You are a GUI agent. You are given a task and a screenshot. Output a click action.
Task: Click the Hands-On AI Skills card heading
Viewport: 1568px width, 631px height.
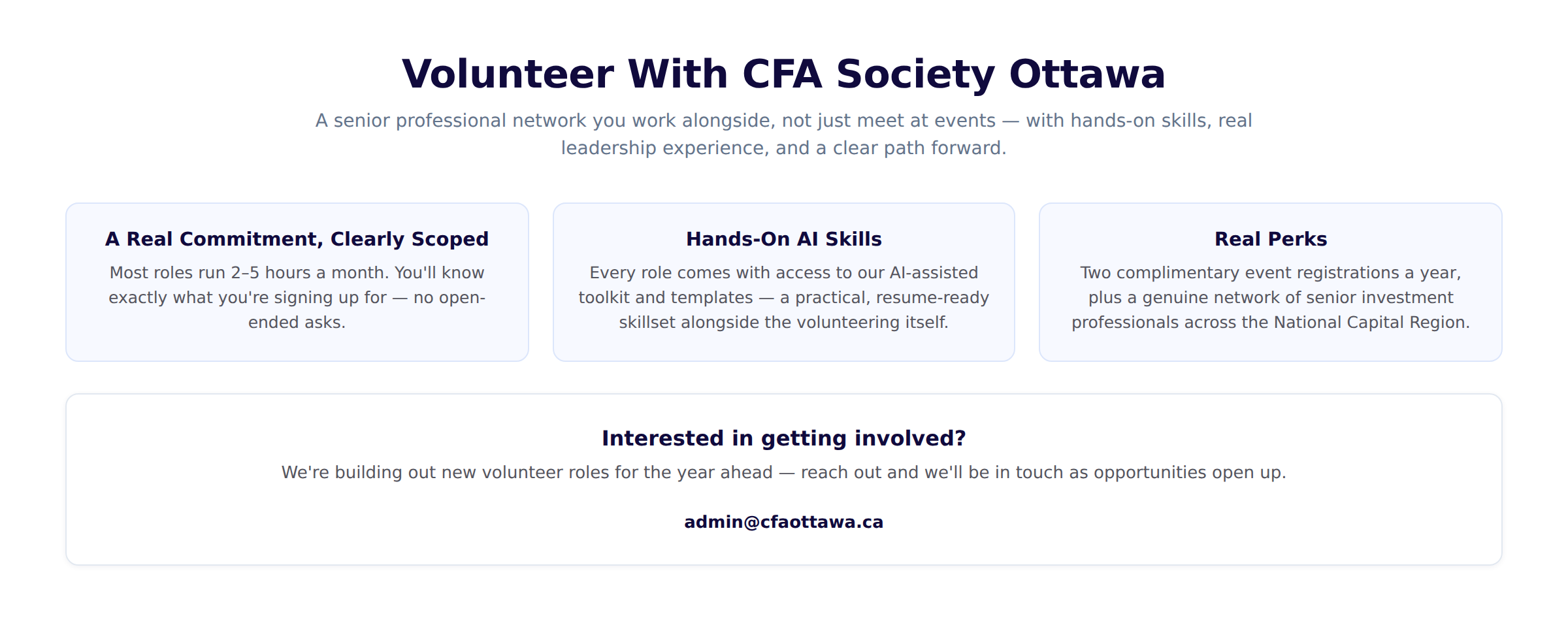coord(783,239)
